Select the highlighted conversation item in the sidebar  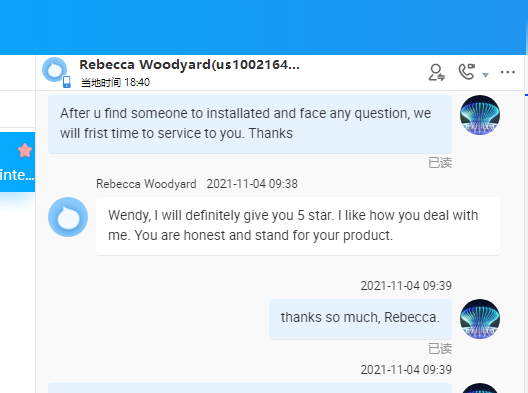point(17,162)
